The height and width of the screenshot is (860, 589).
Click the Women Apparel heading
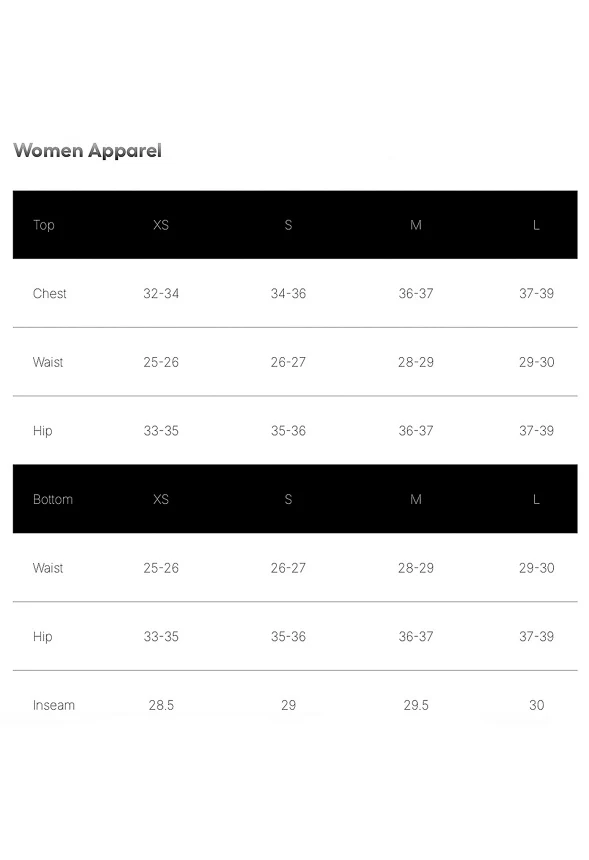(87, 151)
